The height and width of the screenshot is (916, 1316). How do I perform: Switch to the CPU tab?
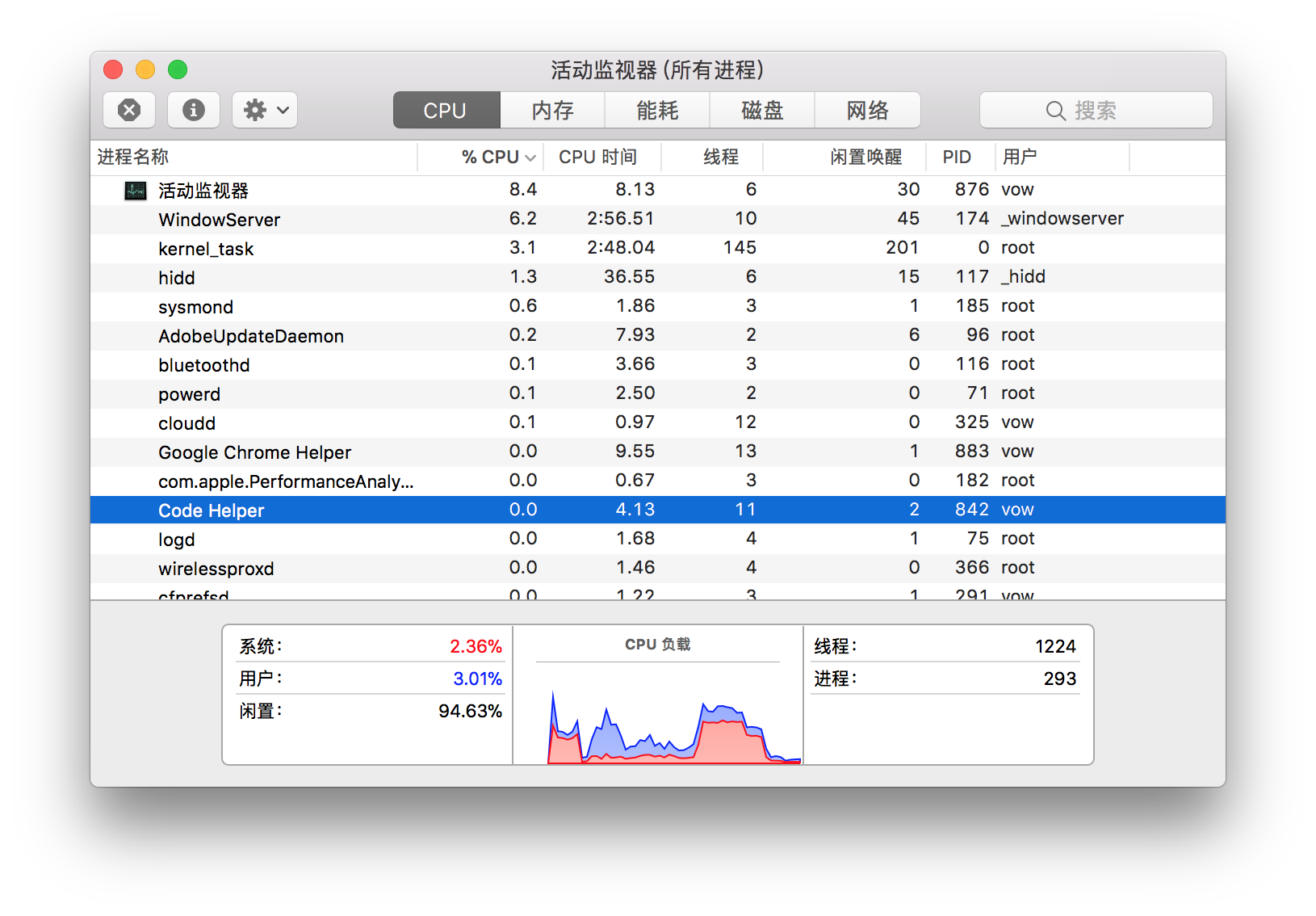coord(446,110)
